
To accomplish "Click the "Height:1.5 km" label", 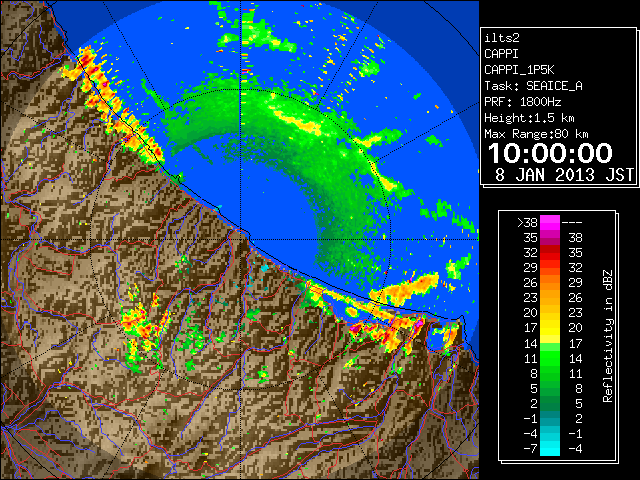I will [x=529, y=118].
